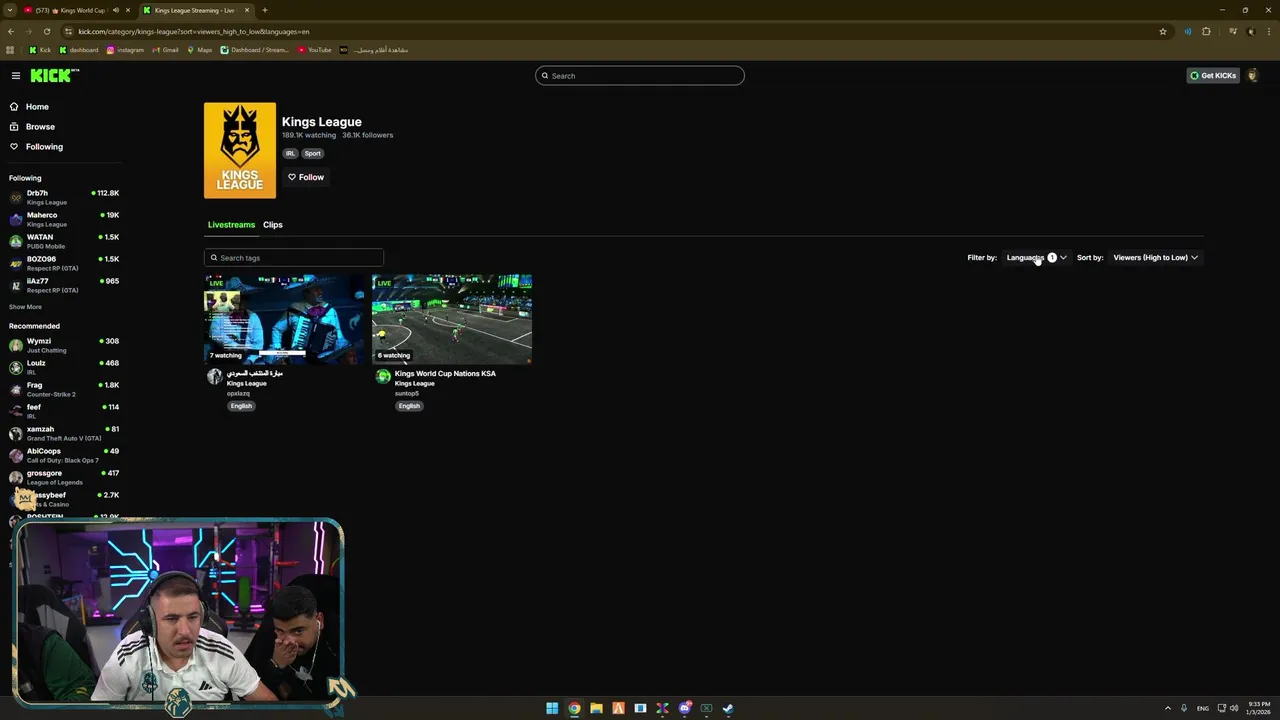Open iiAz77 channel in sidebar
The height and width of the screenshot is (720, 1280).
[x=64, y=285]
